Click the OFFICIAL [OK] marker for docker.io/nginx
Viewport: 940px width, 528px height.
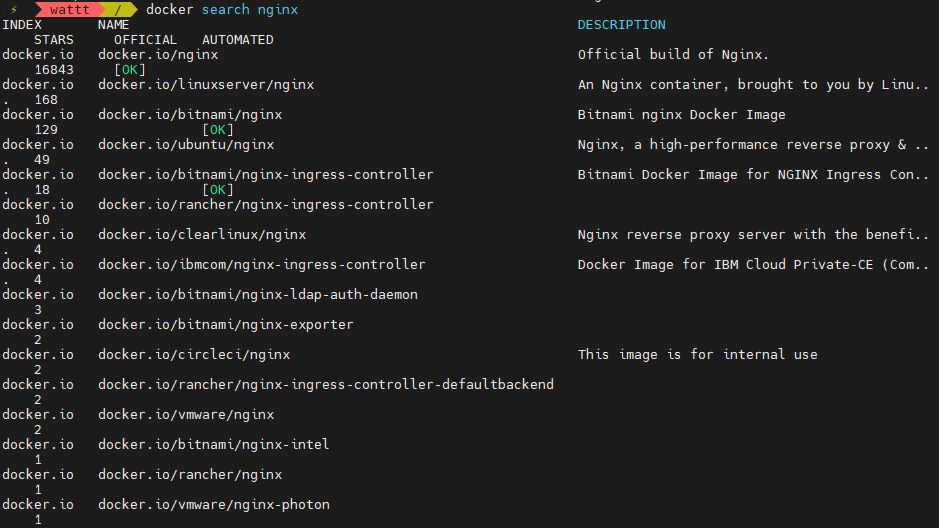tap(129, 70)
